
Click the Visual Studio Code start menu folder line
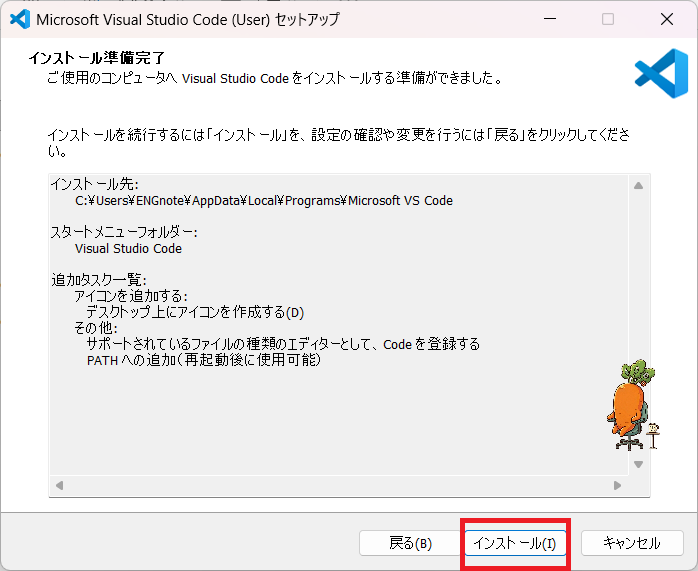pos(128,248)
